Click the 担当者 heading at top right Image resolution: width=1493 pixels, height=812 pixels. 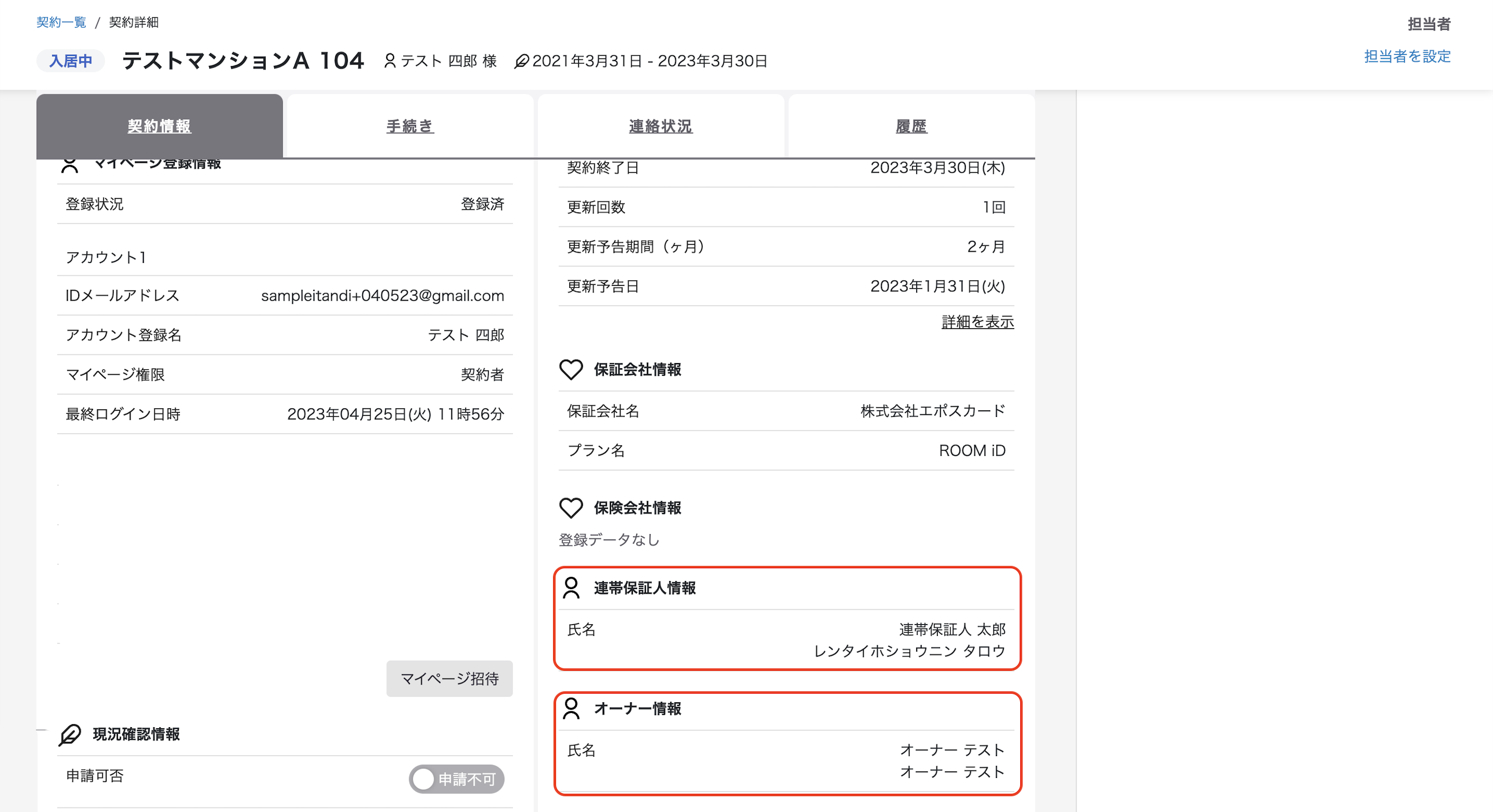point(1429,24)
